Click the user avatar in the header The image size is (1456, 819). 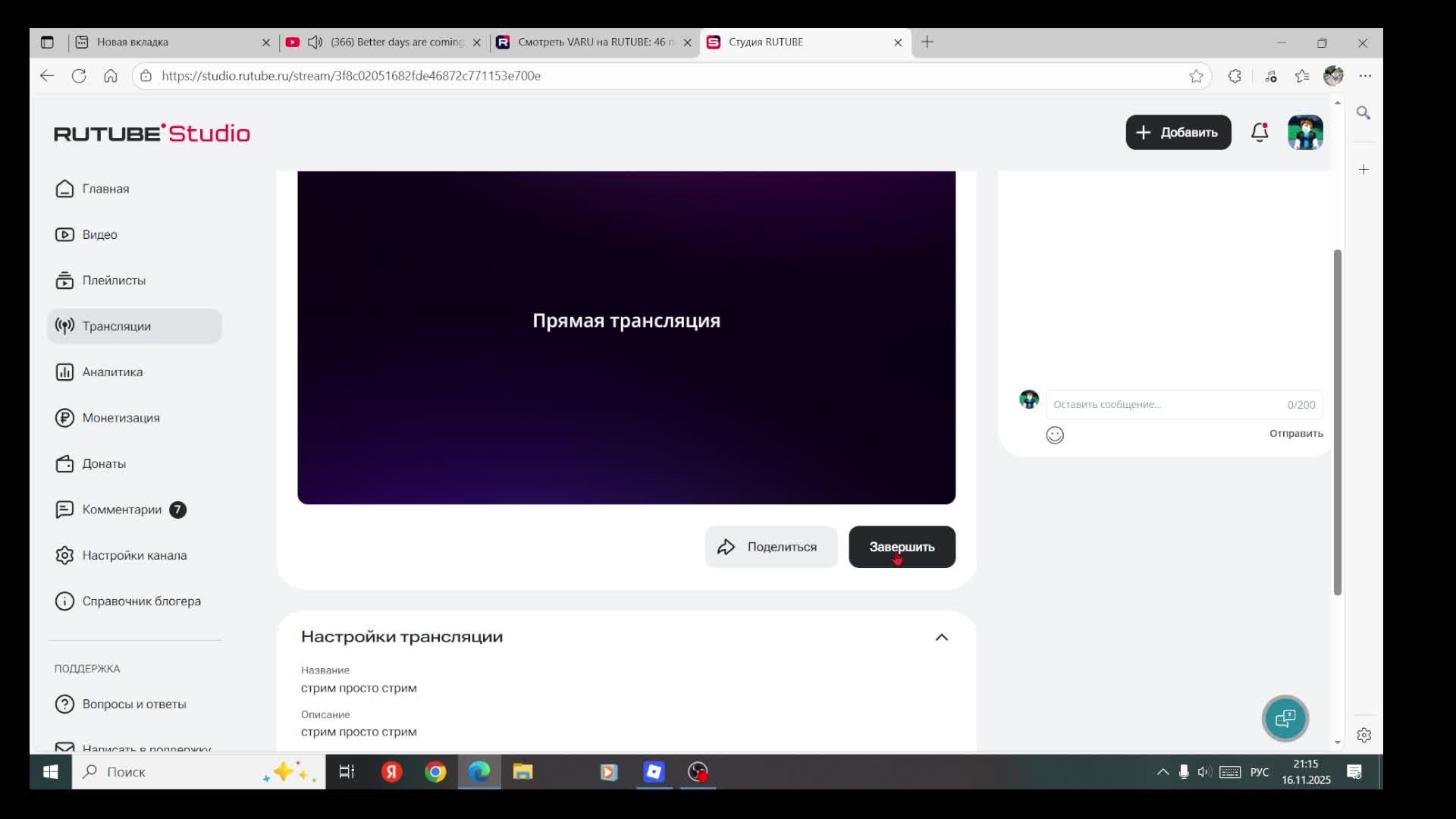coord(1305,133)
